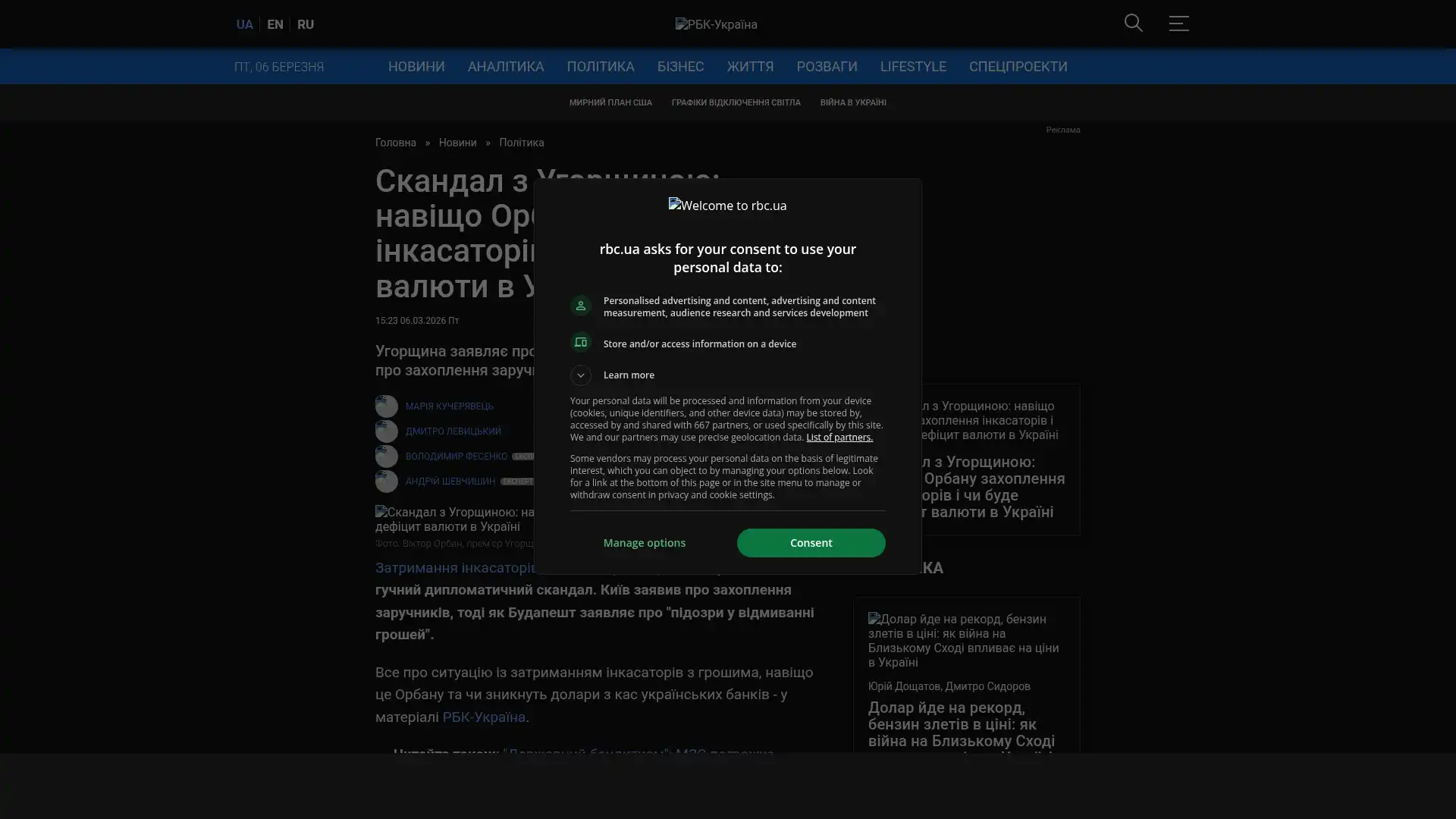Open the site search icon
This screenshot has width=1456, height=819.
click(x=1133, y=24)
